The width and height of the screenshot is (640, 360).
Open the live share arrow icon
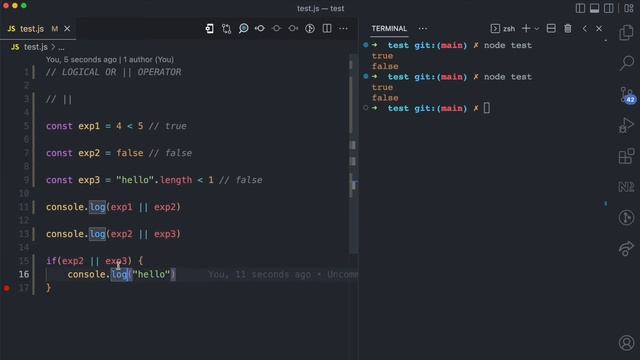626,248
